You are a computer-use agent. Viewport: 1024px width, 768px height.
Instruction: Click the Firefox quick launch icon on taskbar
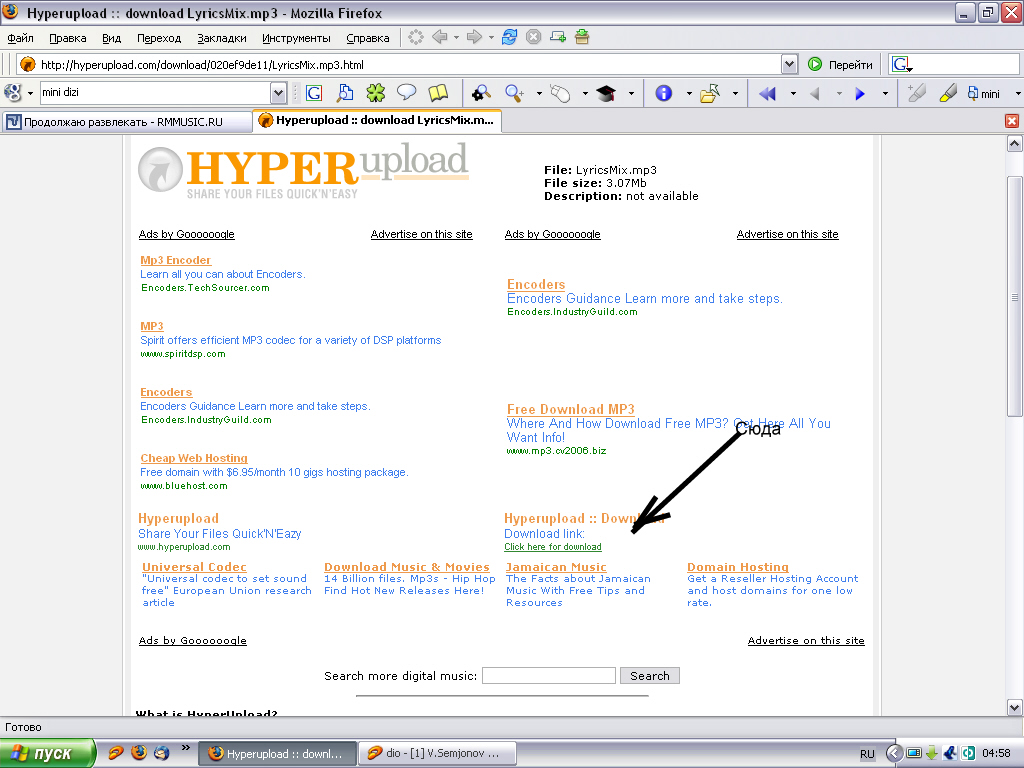point(138,753)
